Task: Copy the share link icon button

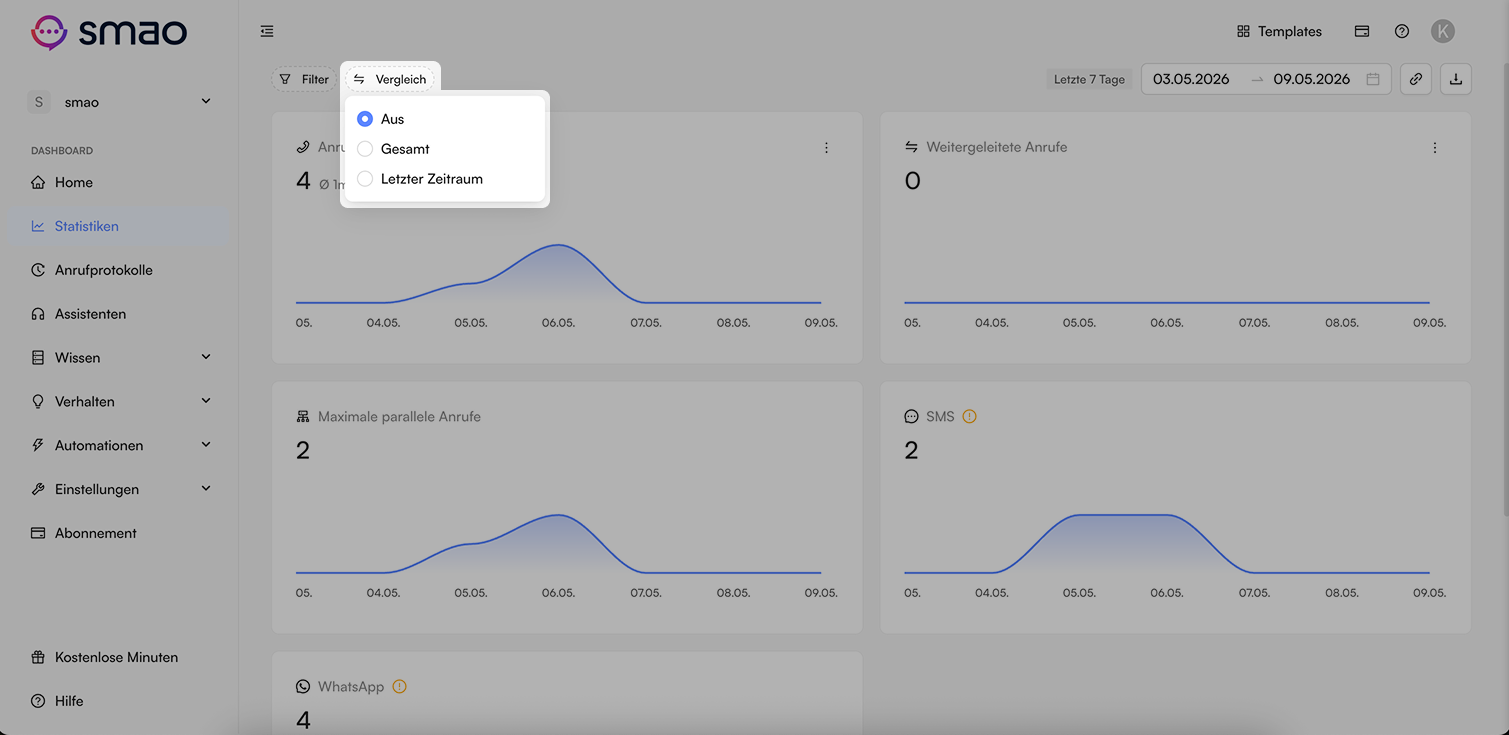Action: coord(1416,79)
